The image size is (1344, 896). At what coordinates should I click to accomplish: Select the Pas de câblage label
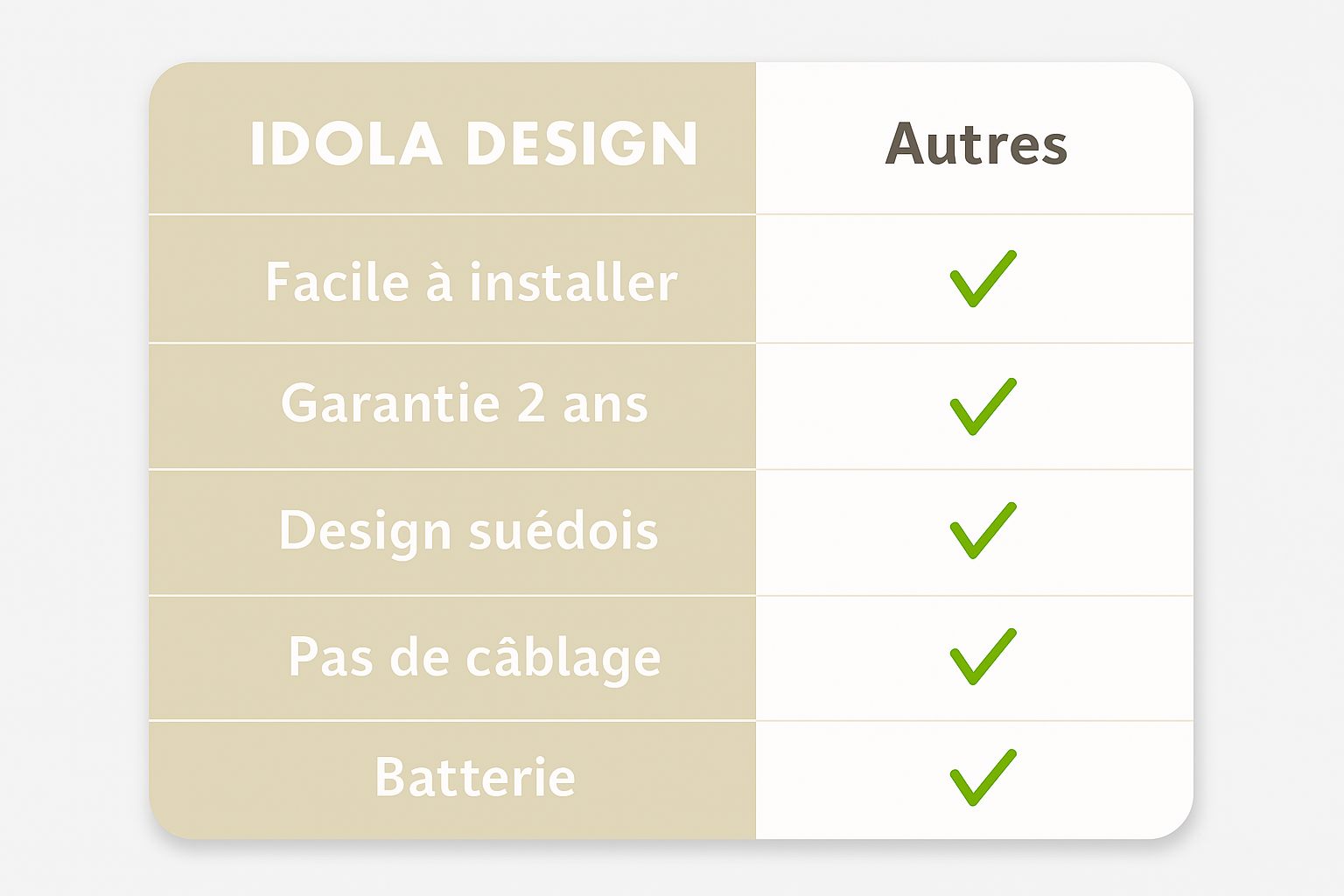pyautogui.click(x=474, y=657)
